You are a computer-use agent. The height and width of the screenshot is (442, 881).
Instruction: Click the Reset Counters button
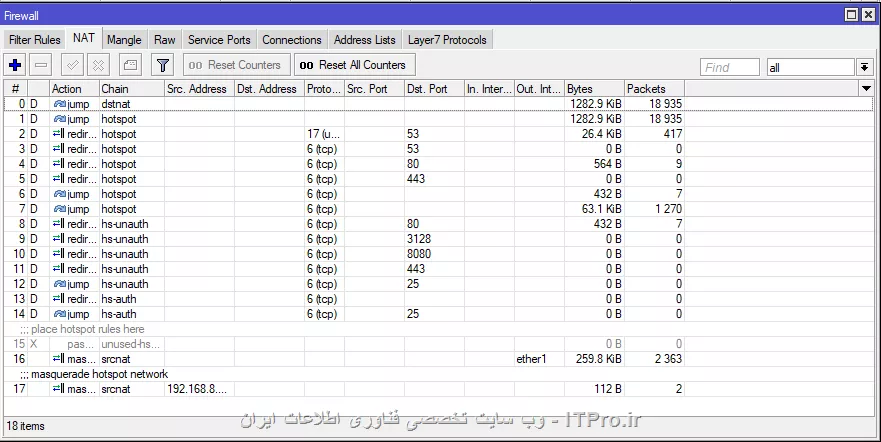(x=237, y=65)
